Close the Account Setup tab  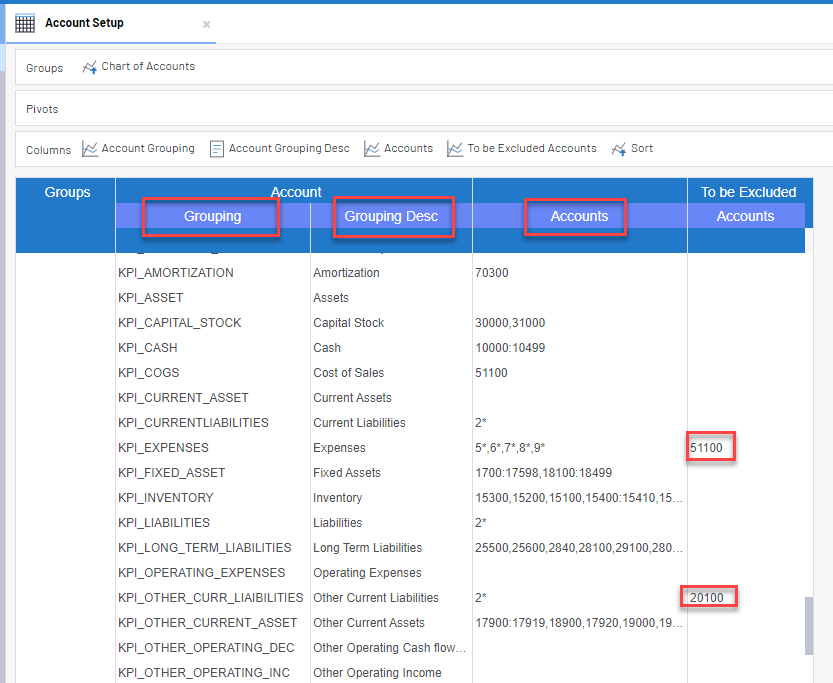[206, 25]
